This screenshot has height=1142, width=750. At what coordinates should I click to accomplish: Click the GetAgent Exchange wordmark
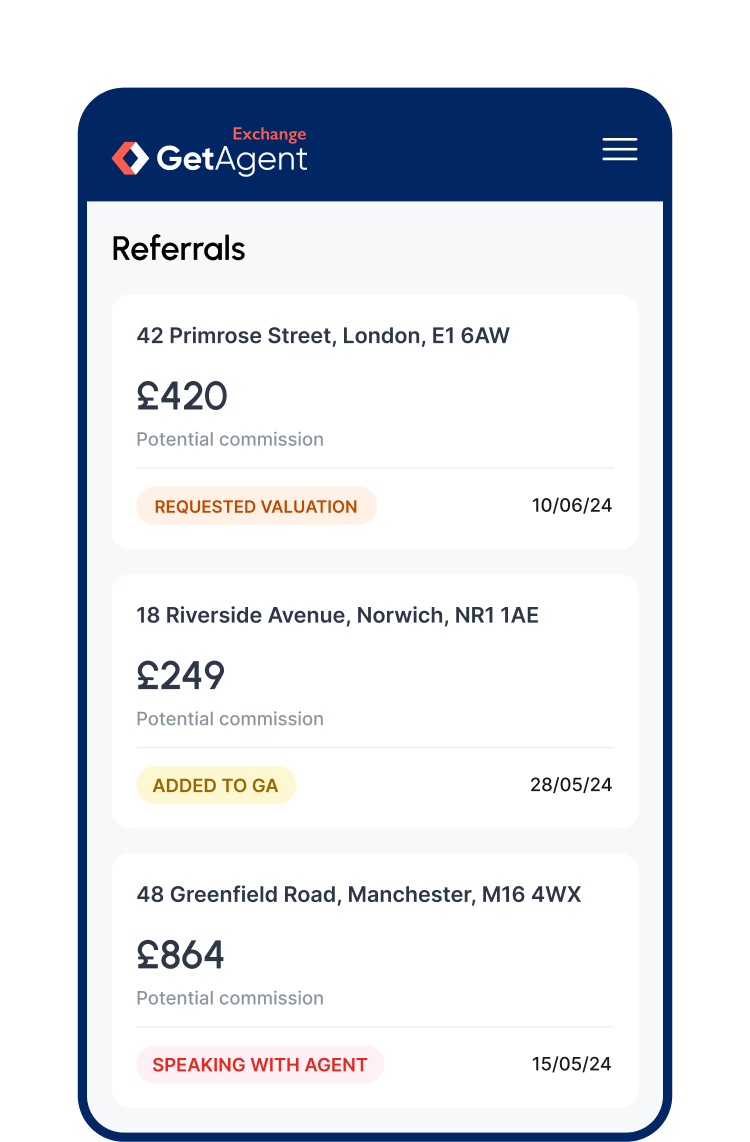pos(232,159)
